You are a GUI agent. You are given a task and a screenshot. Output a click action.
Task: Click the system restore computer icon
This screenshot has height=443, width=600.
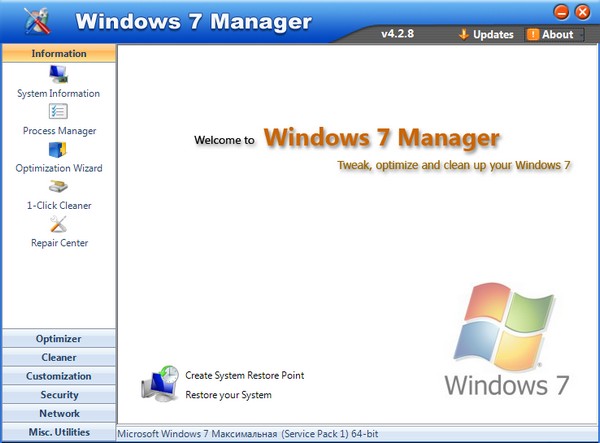pos(160,384)
